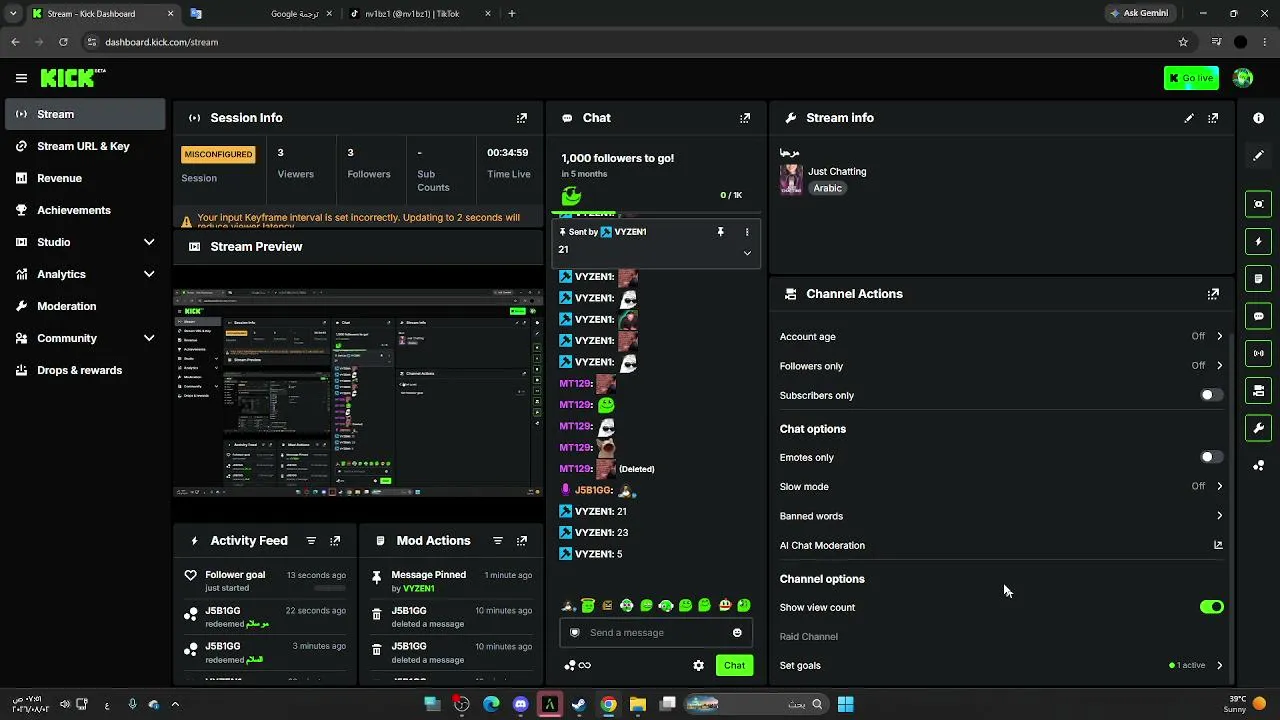Open the emote picker in message box
Viewport: 1280px width, 720px height.
pyautogui.click(x=737, y=632)
